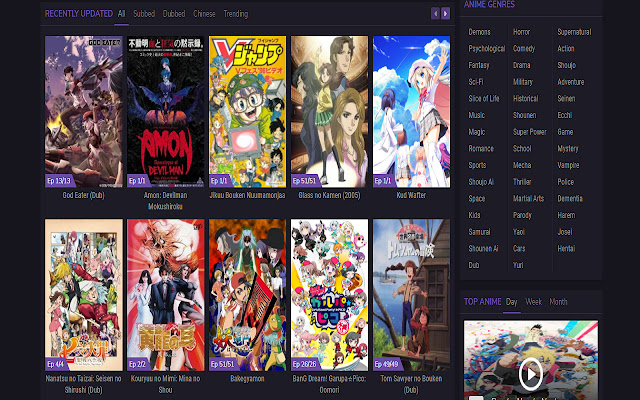Open the Nanatsu no Taizai poster
The width and height of the screenshot is (640, 400).
click(x=84, y=295)
